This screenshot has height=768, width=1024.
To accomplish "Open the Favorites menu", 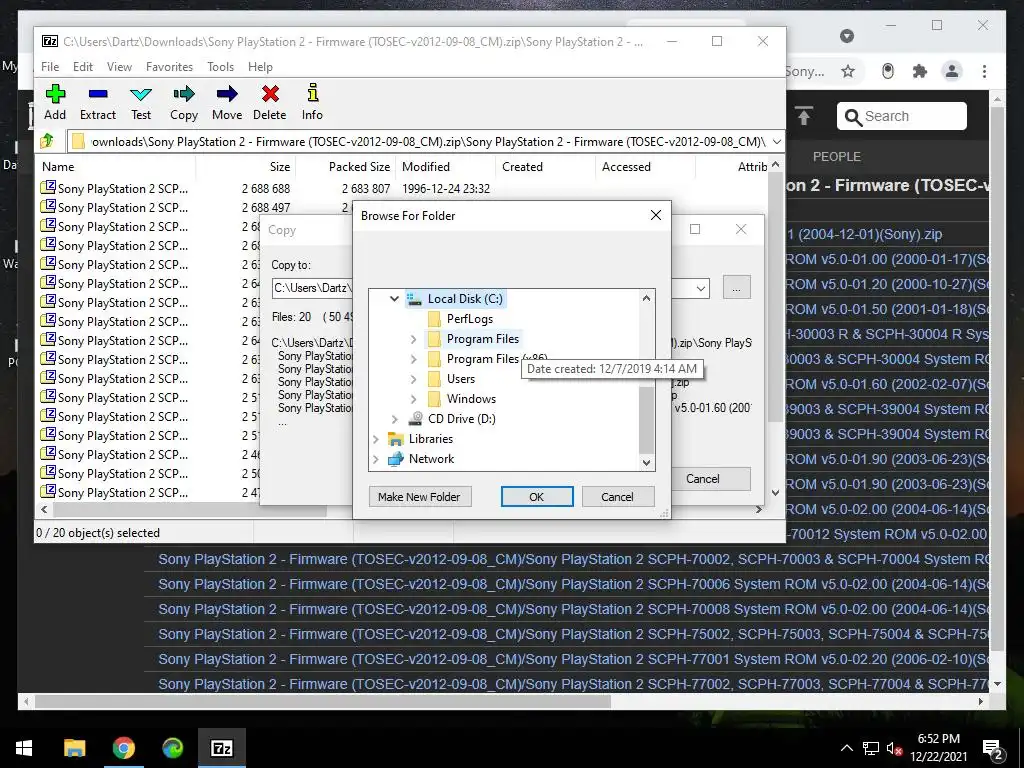I will pos(169,67).
